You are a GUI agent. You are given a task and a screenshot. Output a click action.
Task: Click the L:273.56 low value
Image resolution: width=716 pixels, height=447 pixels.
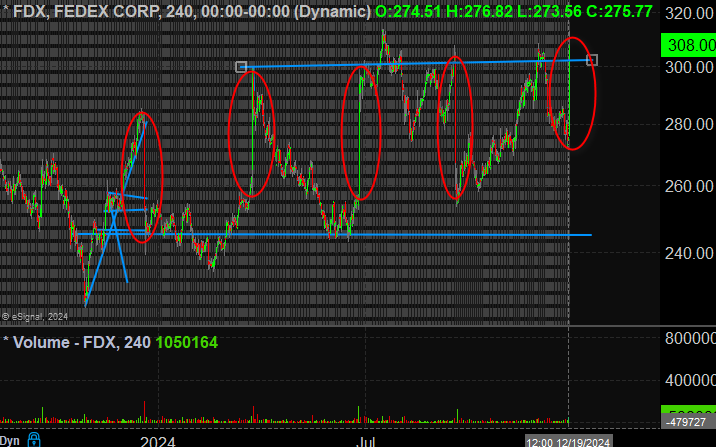[549, 11]
